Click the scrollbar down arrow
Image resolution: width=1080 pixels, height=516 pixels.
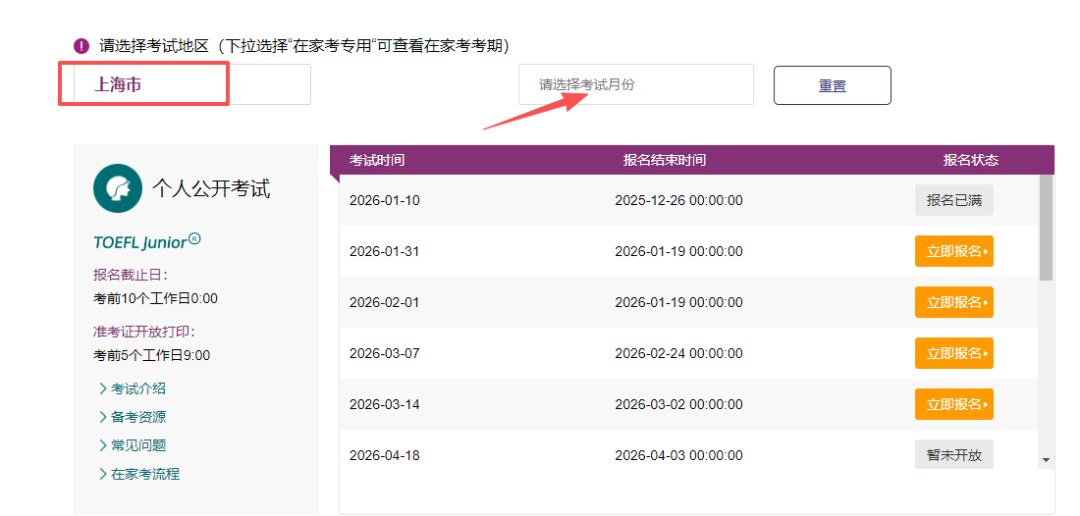click(1046, 460)
